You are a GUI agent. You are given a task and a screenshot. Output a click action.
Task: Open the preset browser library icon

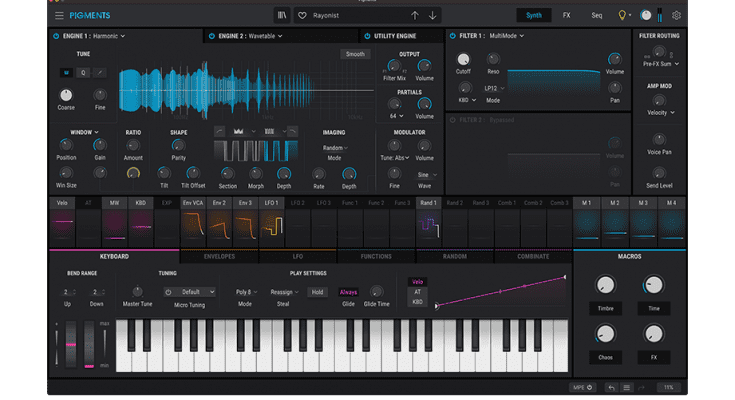(283, 16)
